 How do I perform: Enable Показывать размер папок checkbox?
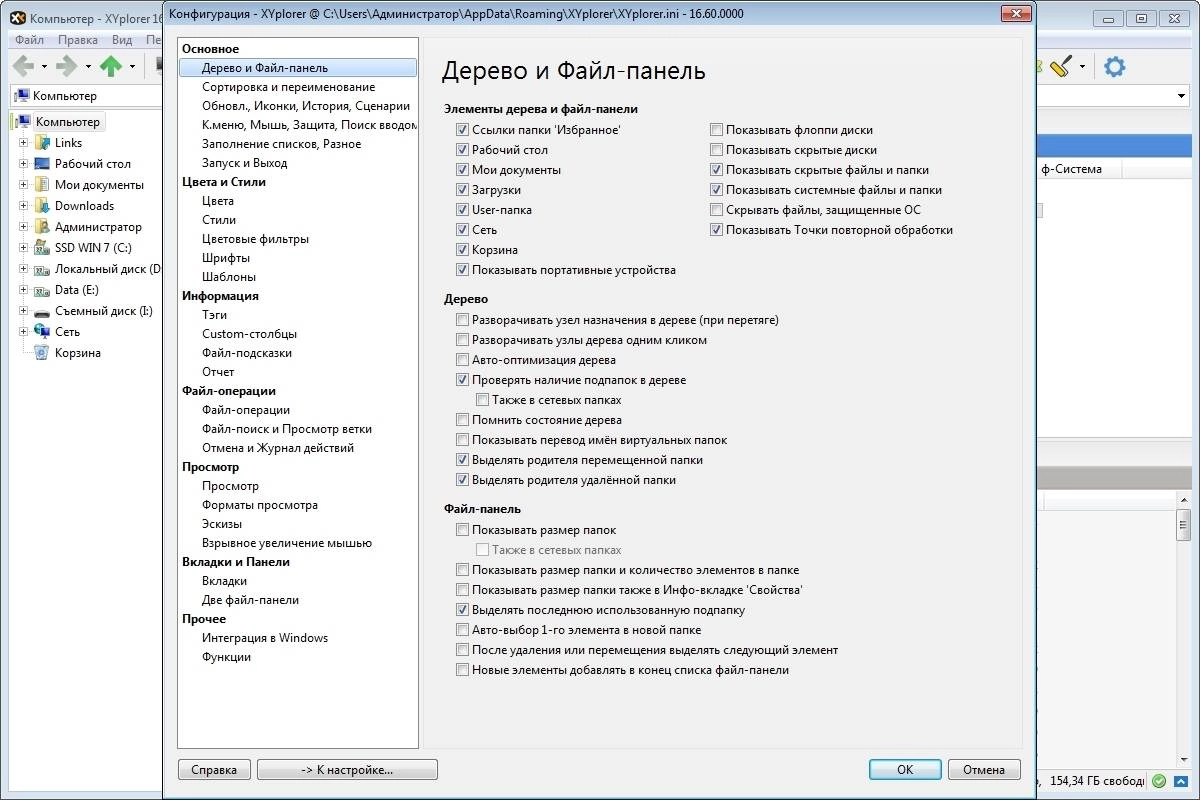click(x=462, y=530)
